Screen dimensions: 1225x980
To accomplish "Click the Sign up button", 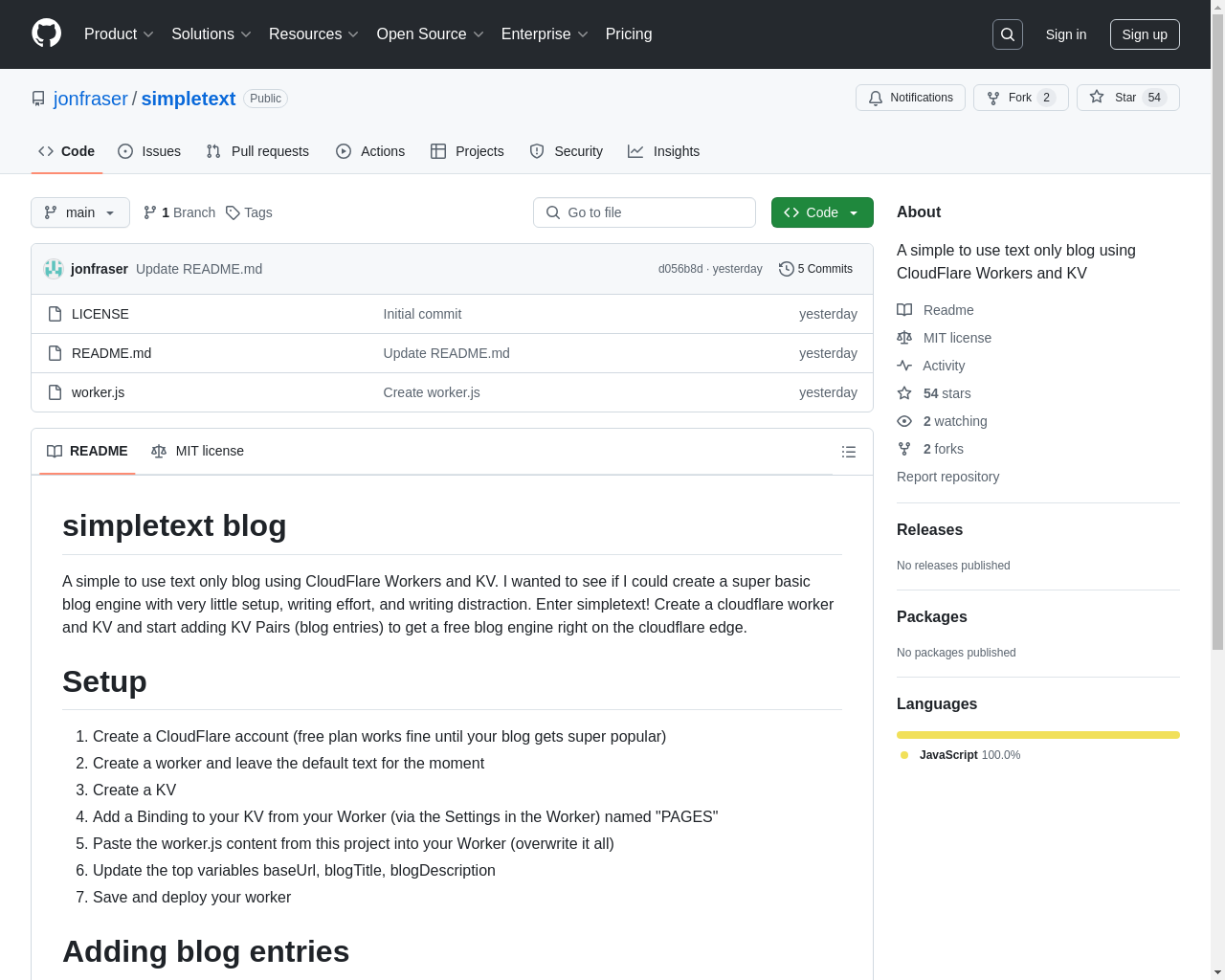I will tap(1145, 34).
